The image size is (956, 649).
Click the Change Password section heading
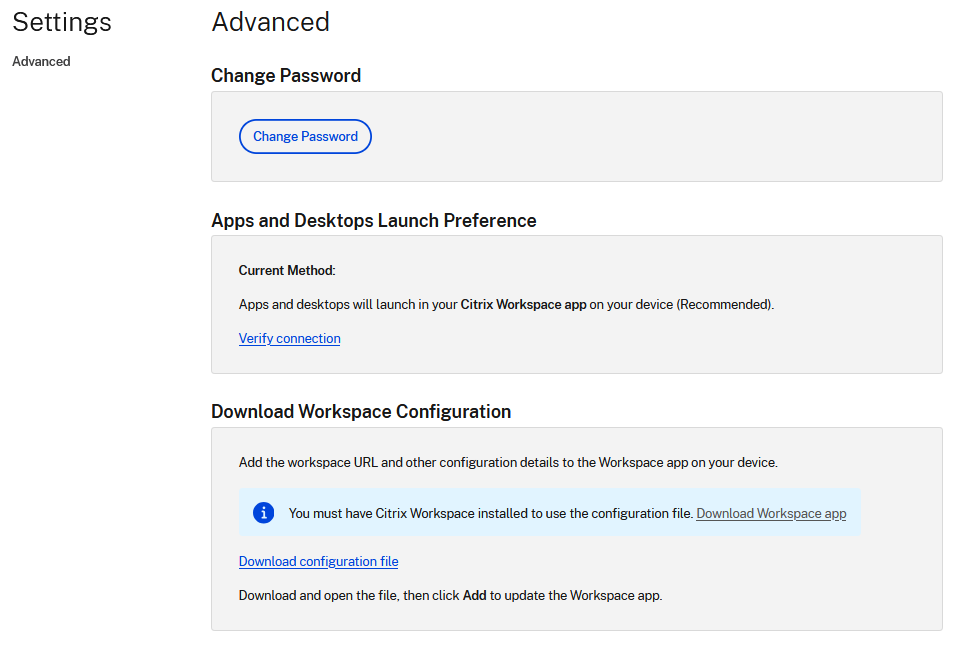(x=286, y=76)
